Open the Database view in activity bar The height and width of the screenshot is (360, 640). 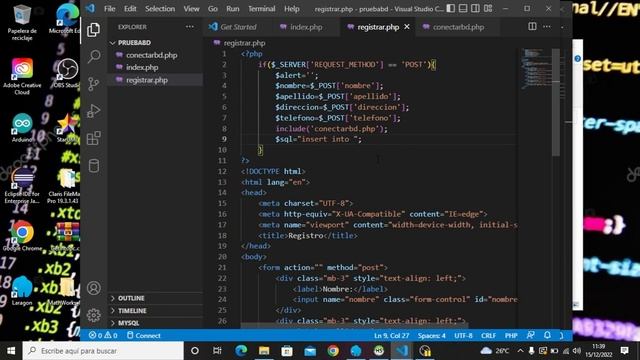coord(94,166)
